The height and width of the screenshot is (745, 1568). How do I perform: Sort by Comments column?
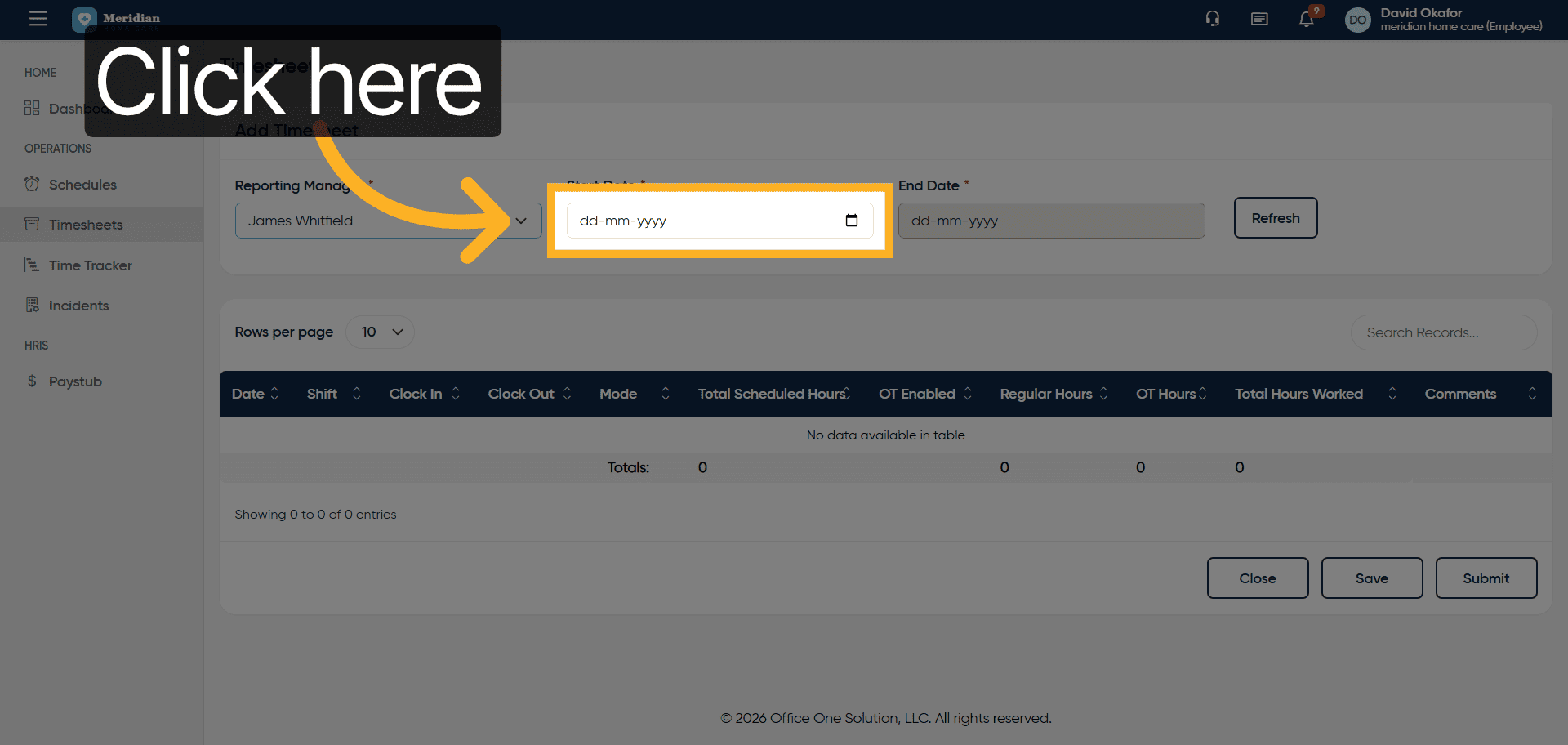(1479, 394)
